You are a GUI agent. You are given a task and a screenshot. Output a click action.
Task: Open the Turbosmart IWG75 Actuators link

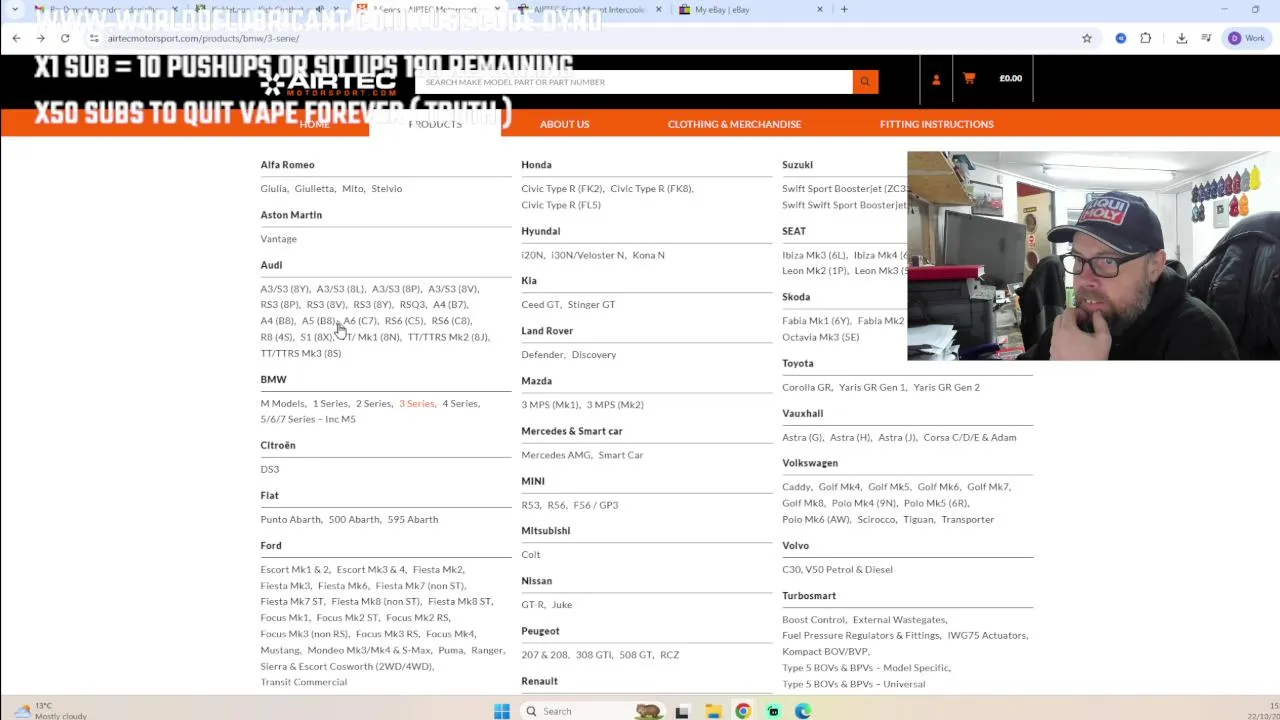(x=987, y=635)
